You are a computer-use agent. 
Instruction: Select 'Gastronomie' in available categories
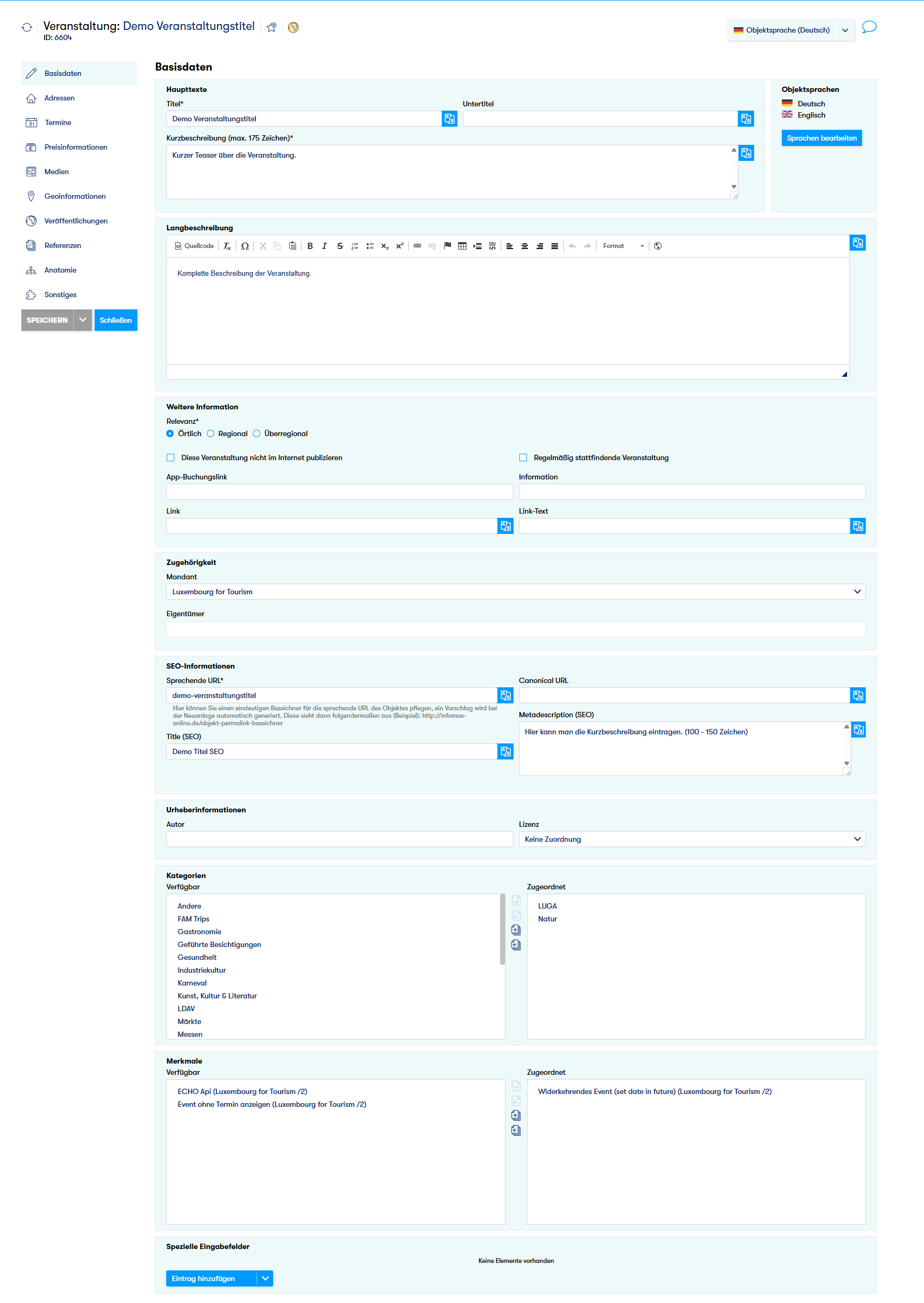pyautogui.click(x=199, y=932)
